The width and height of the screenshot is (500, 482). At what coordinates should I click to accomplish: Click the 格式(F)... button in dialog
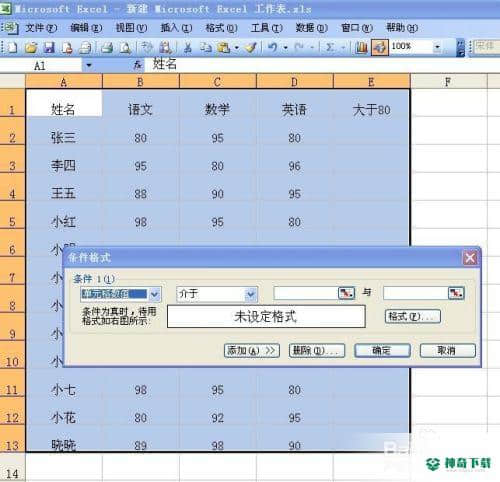pyautogui.click(x=413, y=316)
